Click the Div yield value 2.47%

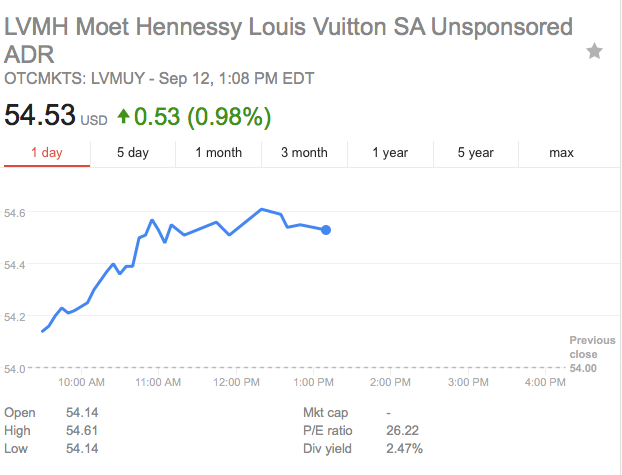coord(404,449)
